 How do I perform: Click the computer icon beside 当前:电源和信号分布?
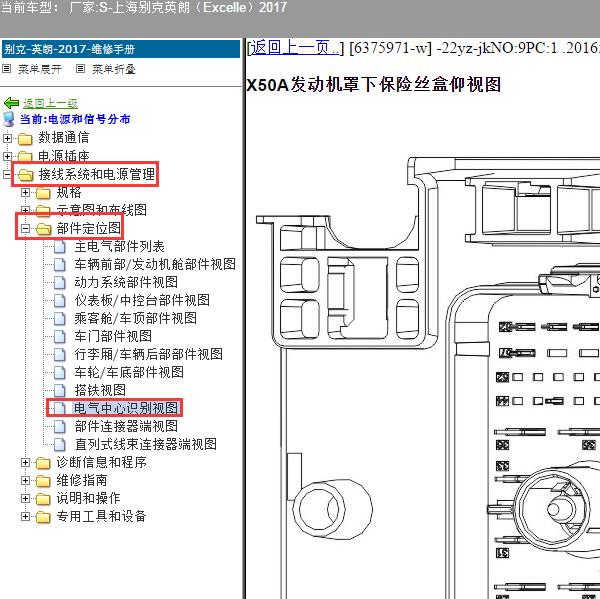(9, 119)
